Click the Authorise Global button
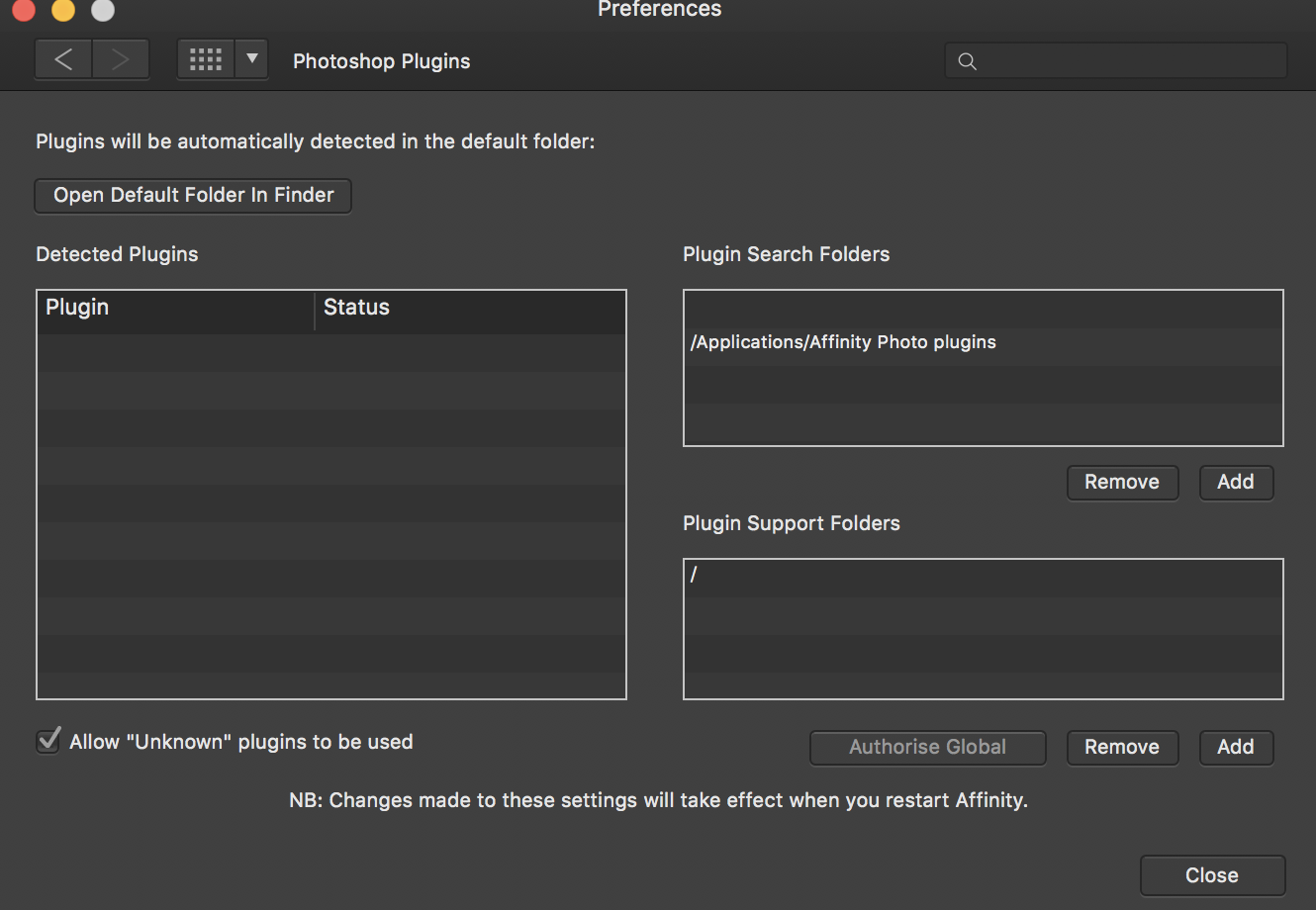Viewport: 1316px width, 910px height. tap(927, 747)
